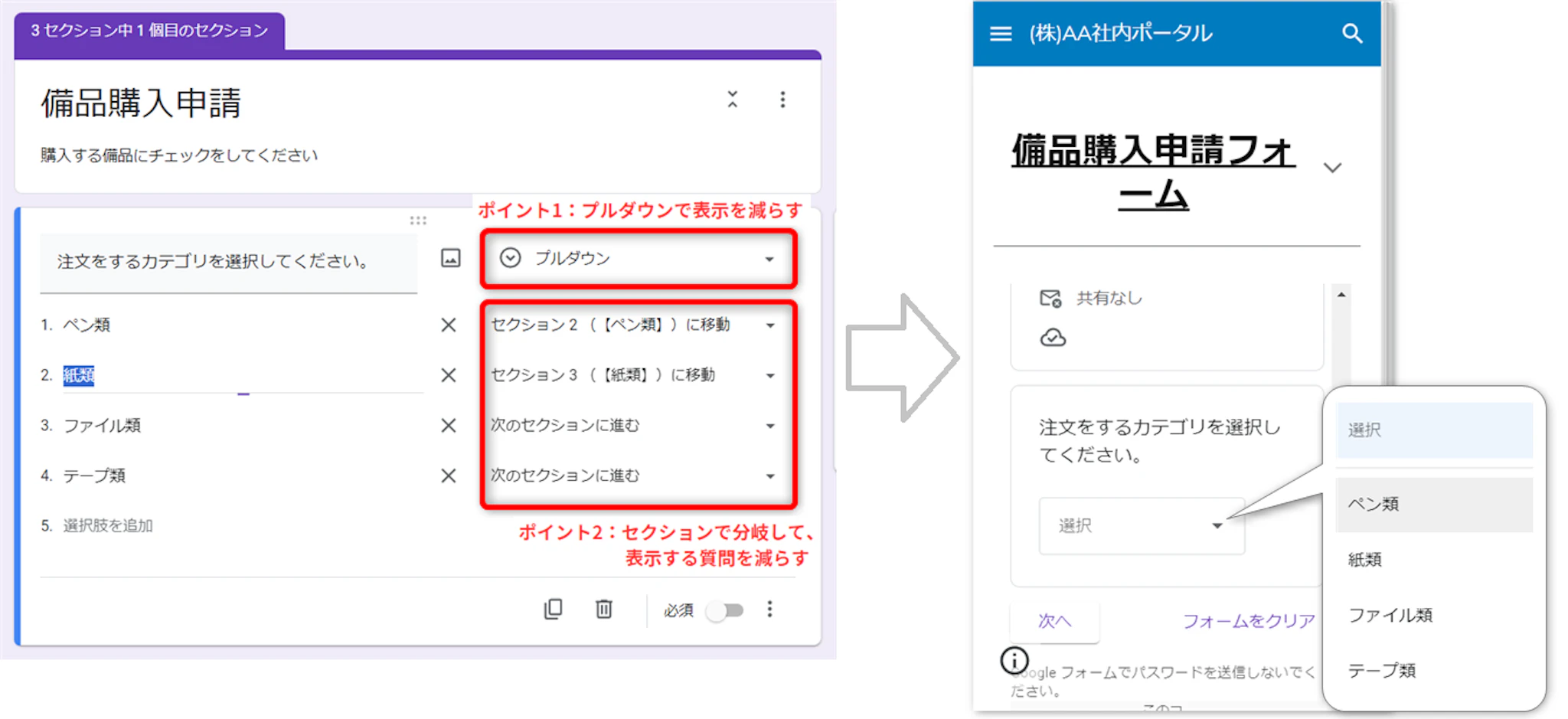Open セクション 2 ペン類 branch dropdown

coord(633,325)
